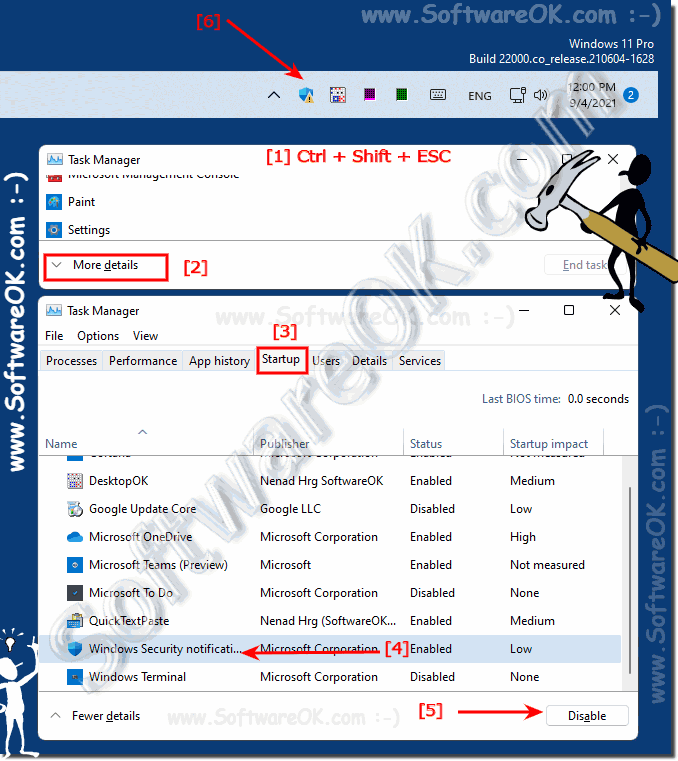Open the File menu
This screenshot has height=761, width=678.
pyautogui.click(x=54, y=336)
